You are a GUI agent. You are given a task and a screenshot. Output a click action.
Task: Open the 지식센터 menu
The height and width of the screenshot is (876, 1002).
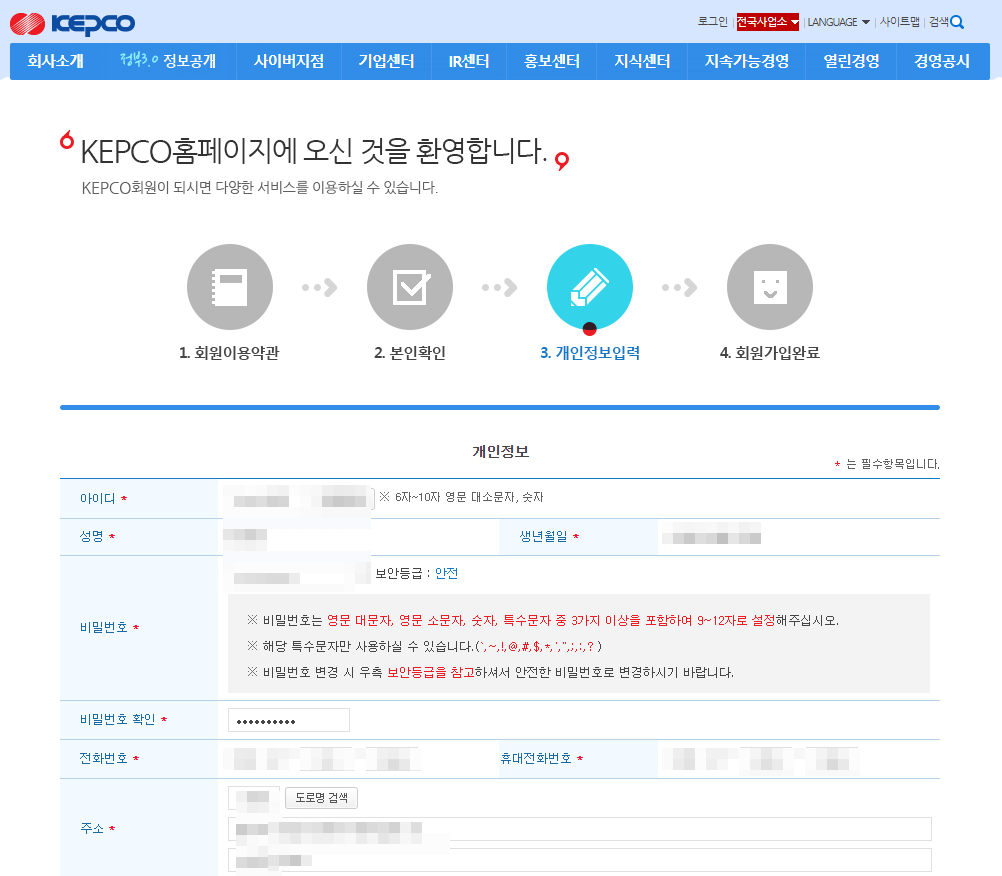click(642, 61)
